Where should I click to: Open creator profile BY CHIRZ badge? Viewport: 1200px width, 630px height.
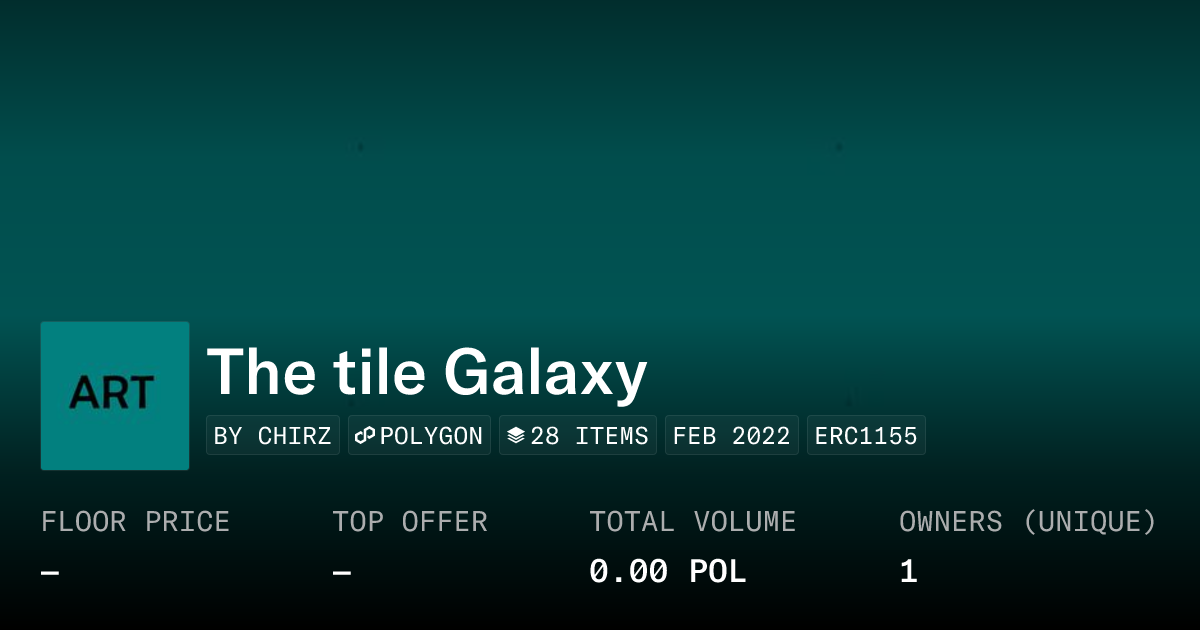click(273, 436)
